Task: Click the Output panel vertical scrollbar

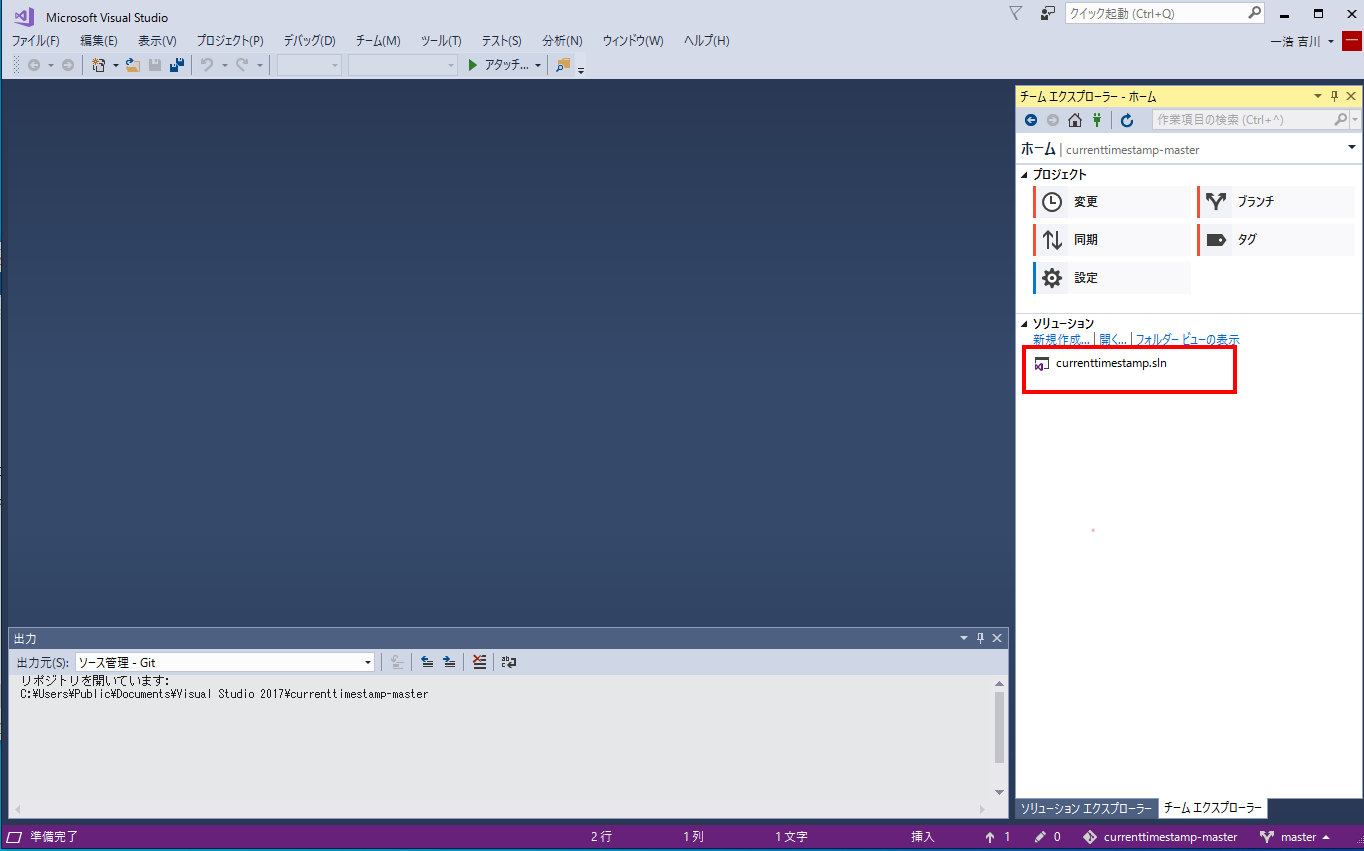Action: [999, 727]
